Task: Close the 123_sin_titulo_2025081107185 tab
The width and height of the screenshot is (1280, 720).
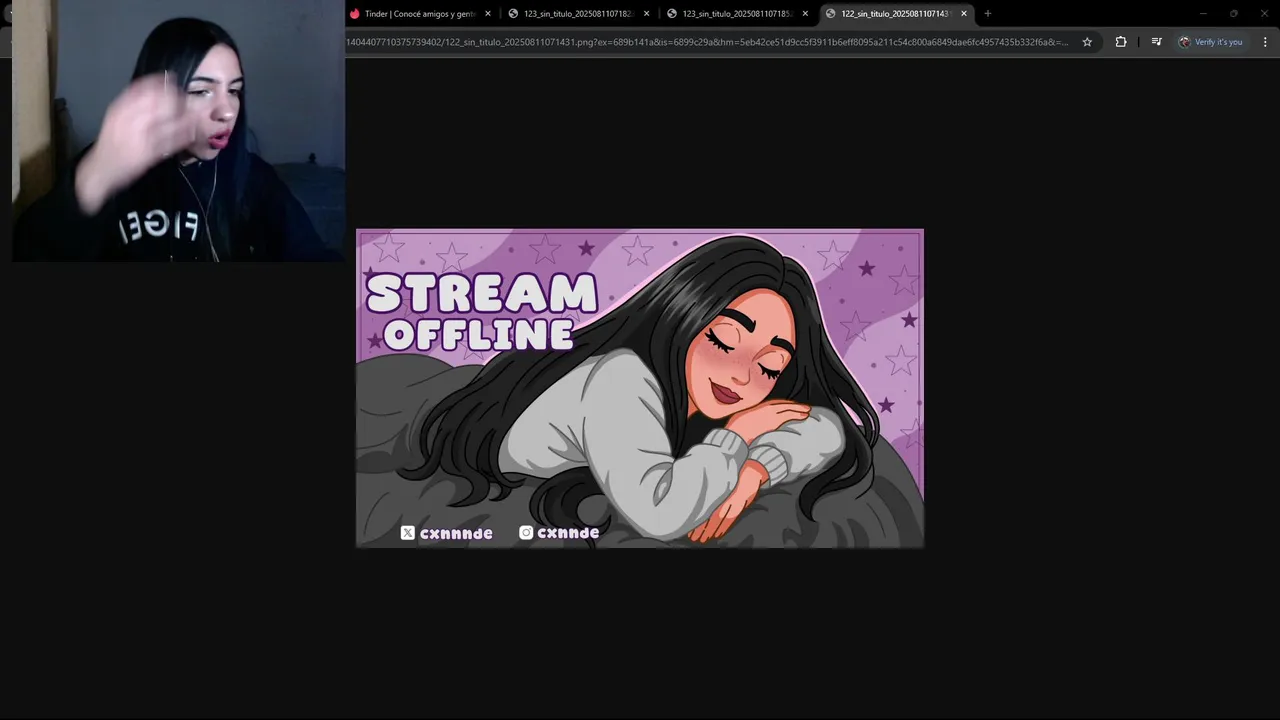Action: (x=805, y=14)
